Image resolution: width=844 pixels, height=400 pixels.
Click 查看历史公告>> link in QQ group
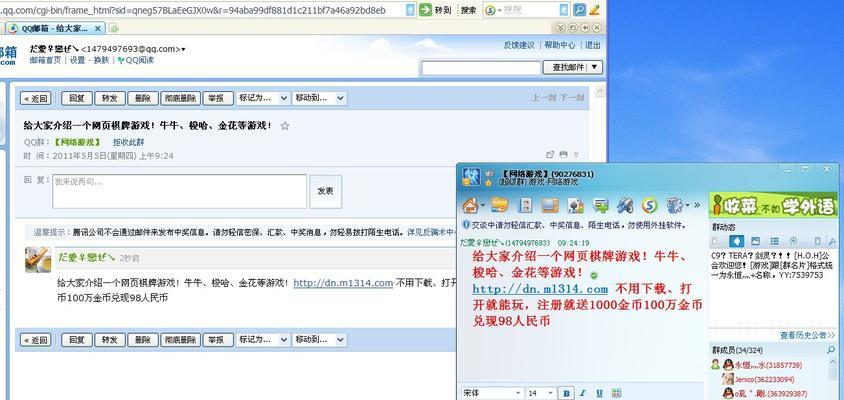[807, 335]
